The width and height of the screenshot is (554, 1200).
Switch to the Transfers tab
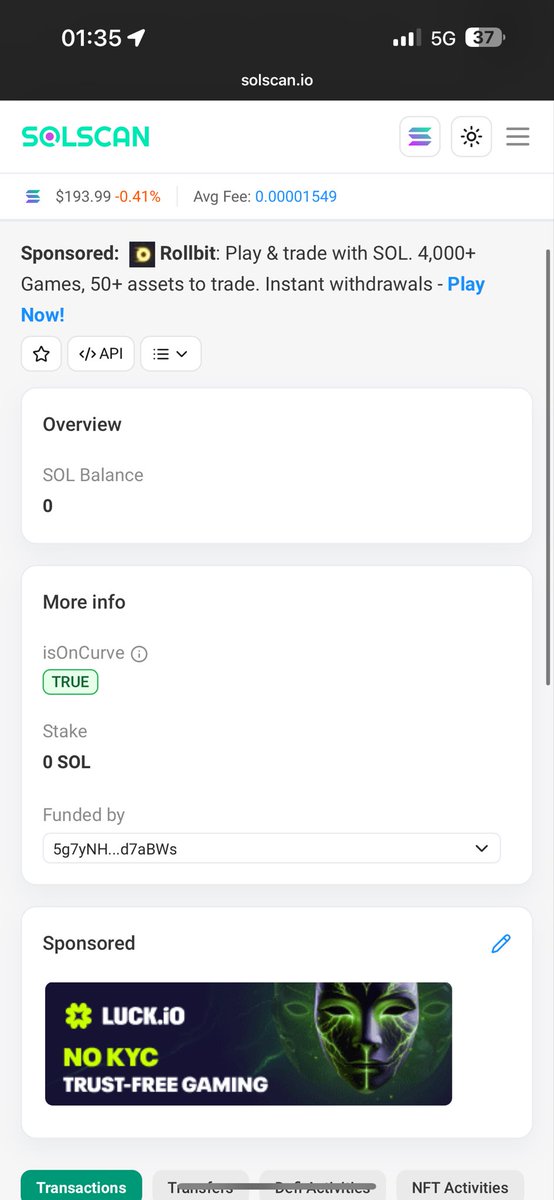tap(200, 1187)
